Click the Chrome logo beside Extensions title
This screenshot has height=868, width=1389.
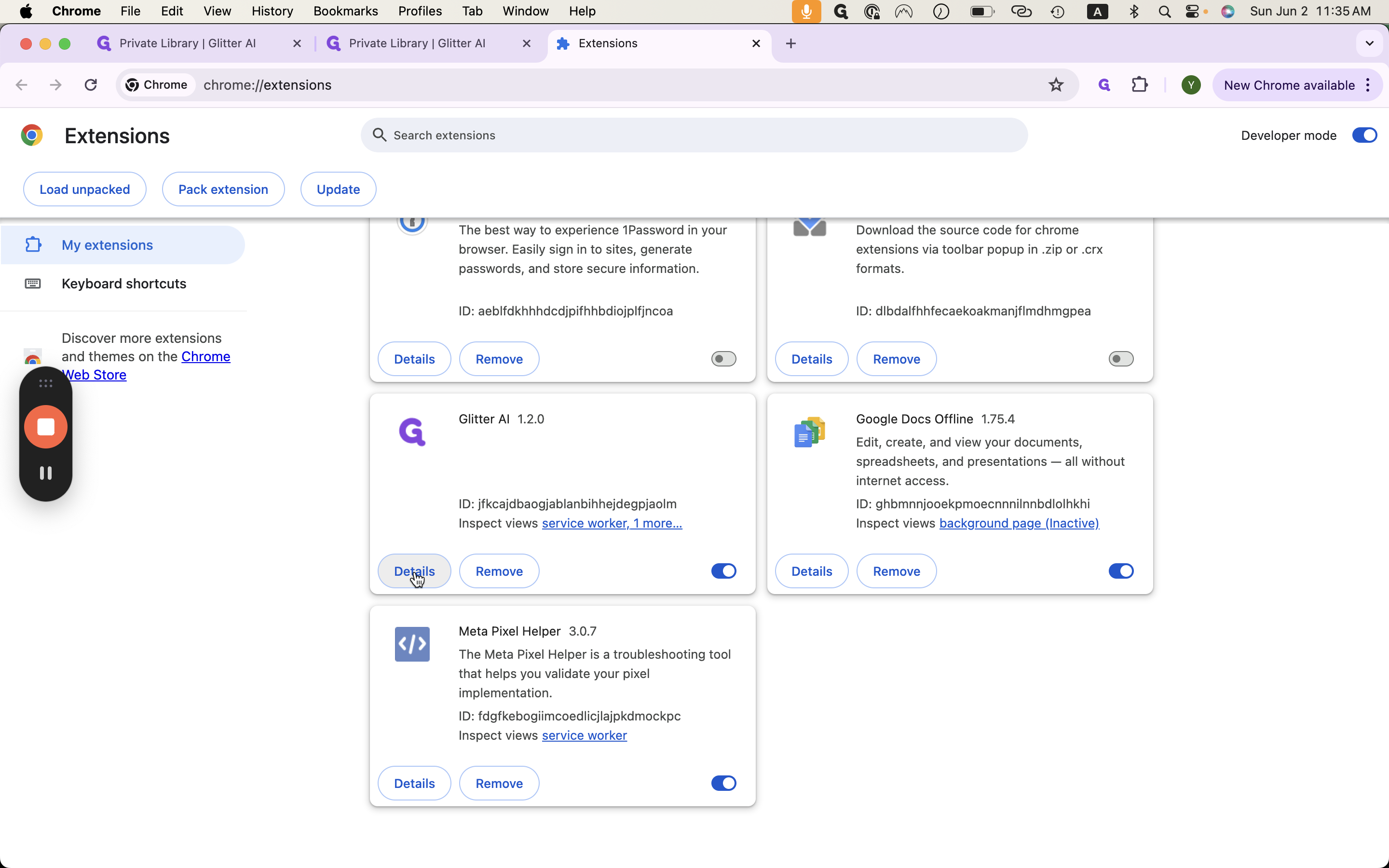(31, 136)
